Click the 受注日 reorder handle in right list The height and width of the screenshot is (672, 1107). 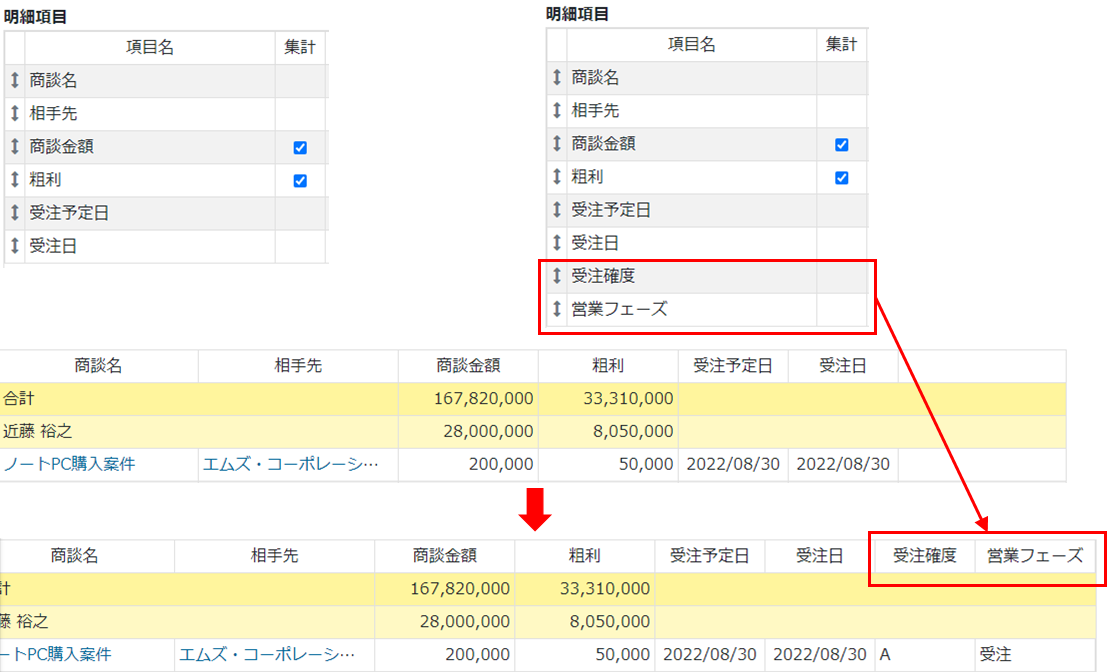coord(557,244)
